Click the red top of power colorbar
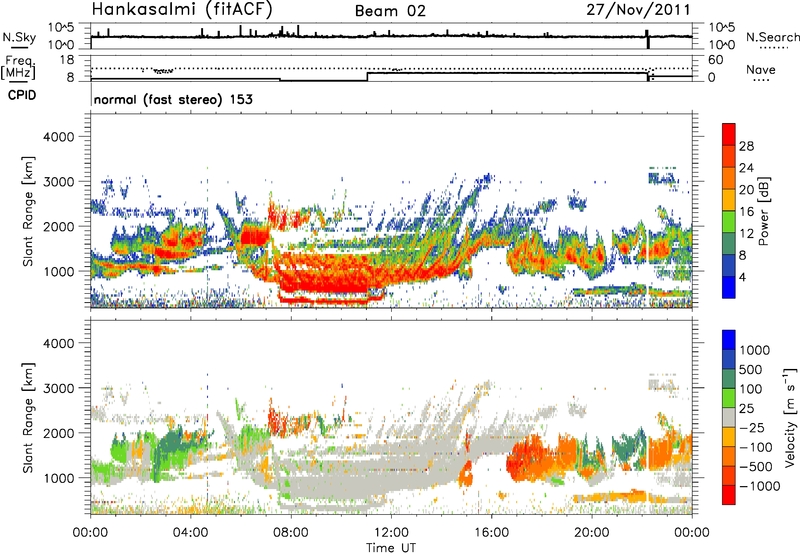Image resolution: width=800 pixels, height=554 pixels. 729,134
